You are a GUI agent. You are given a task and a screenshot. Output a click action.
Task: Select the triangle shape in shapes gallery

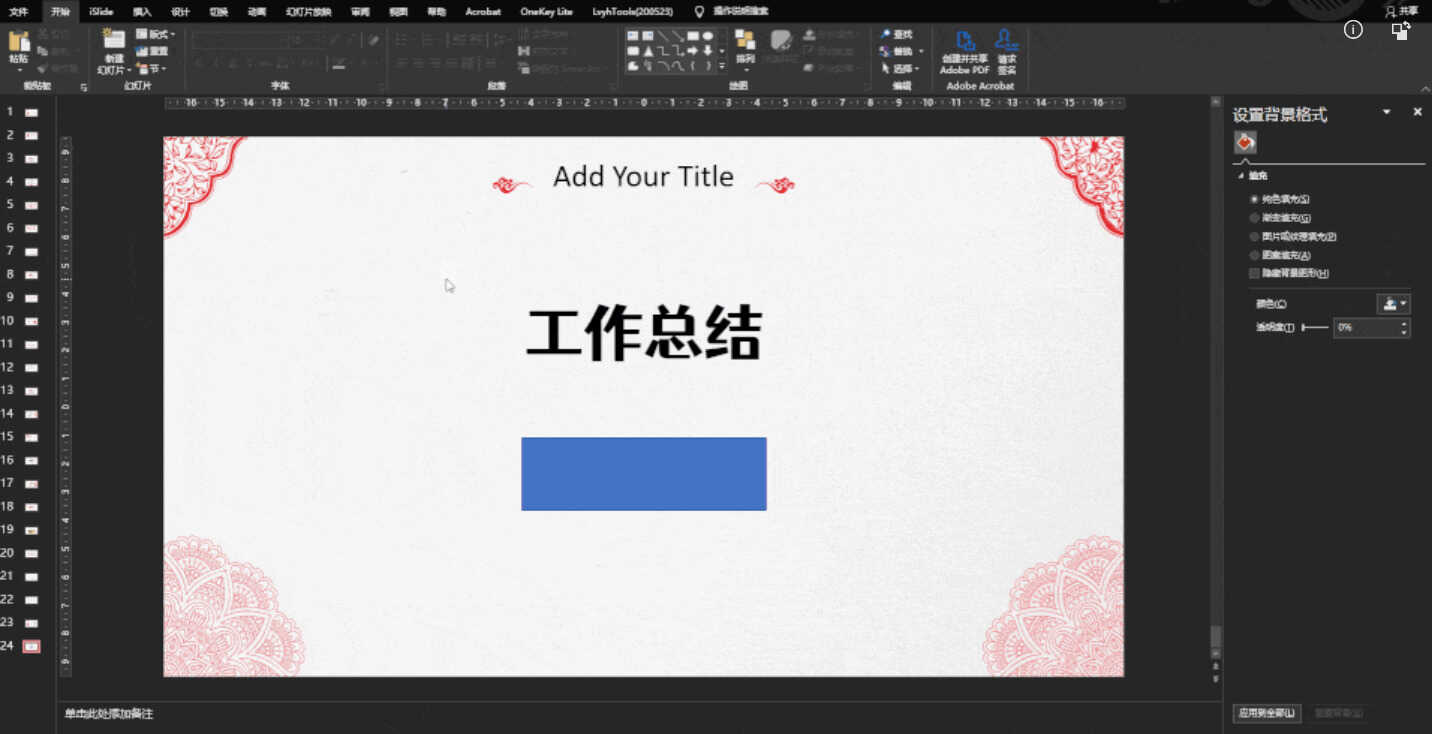pyautogui.click(x=648, y=51)
